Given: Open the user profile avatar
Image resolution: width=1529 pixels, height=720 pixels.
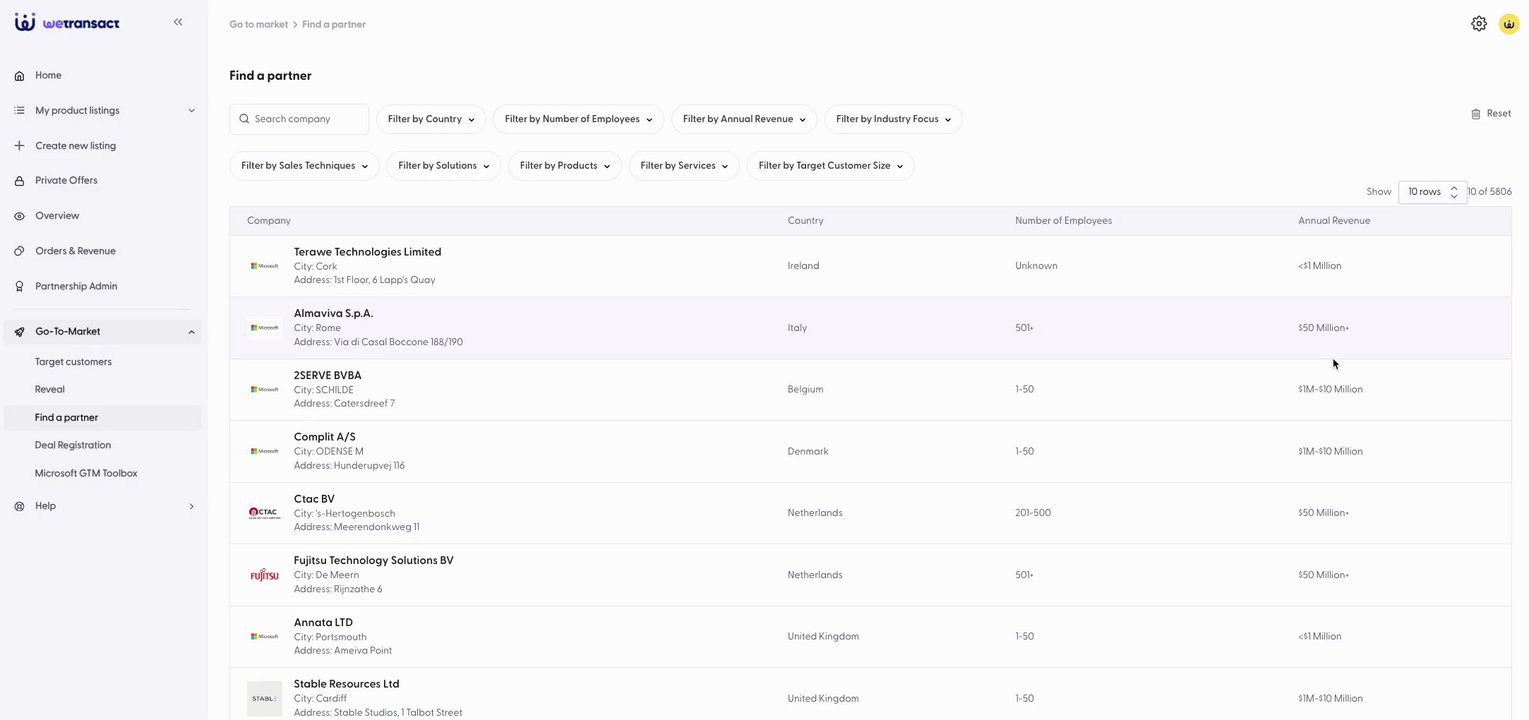Looking at the screenshot, I should point(1509,24).
